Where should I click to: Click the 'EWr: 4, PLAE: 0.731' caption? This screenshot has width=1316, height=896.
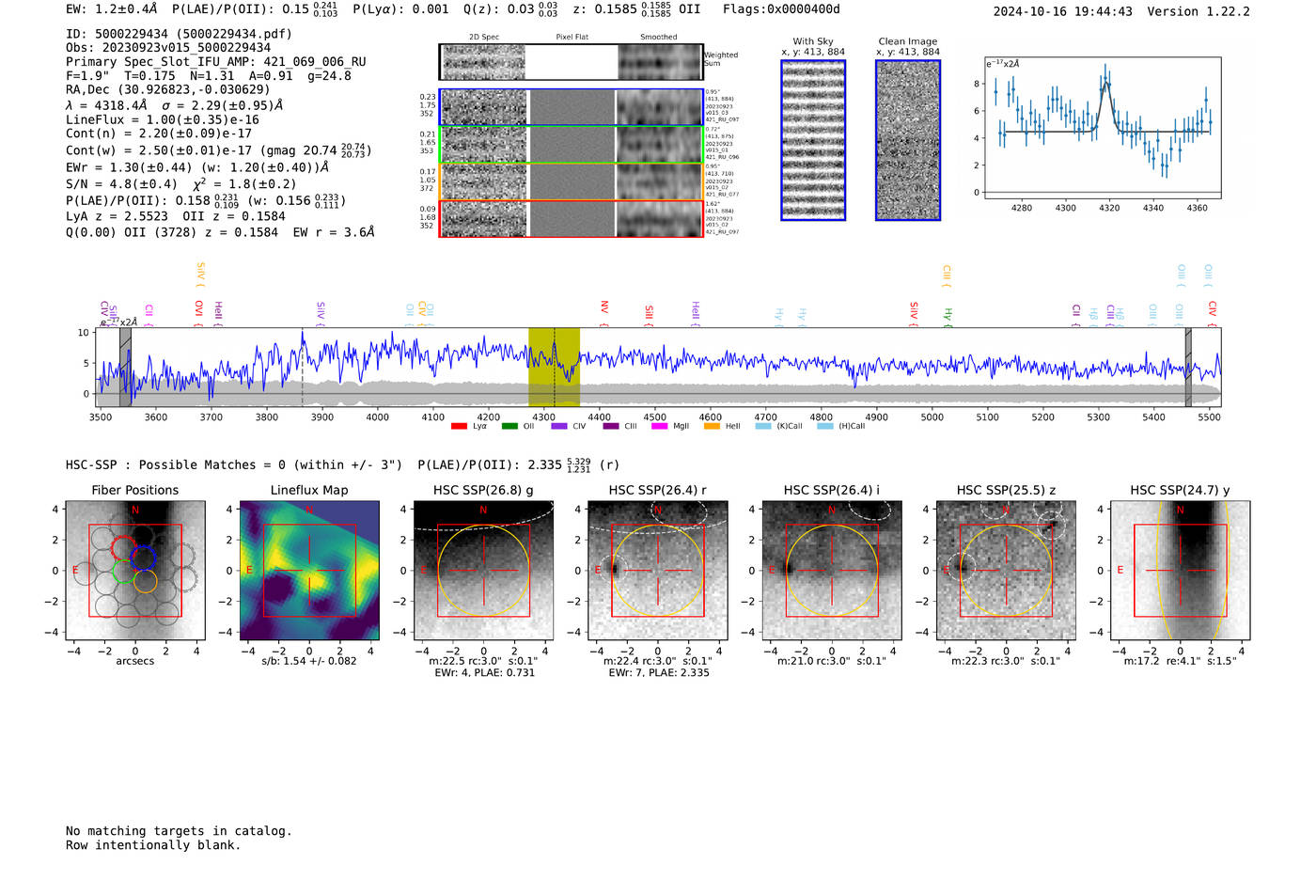(x=483, y=673)
